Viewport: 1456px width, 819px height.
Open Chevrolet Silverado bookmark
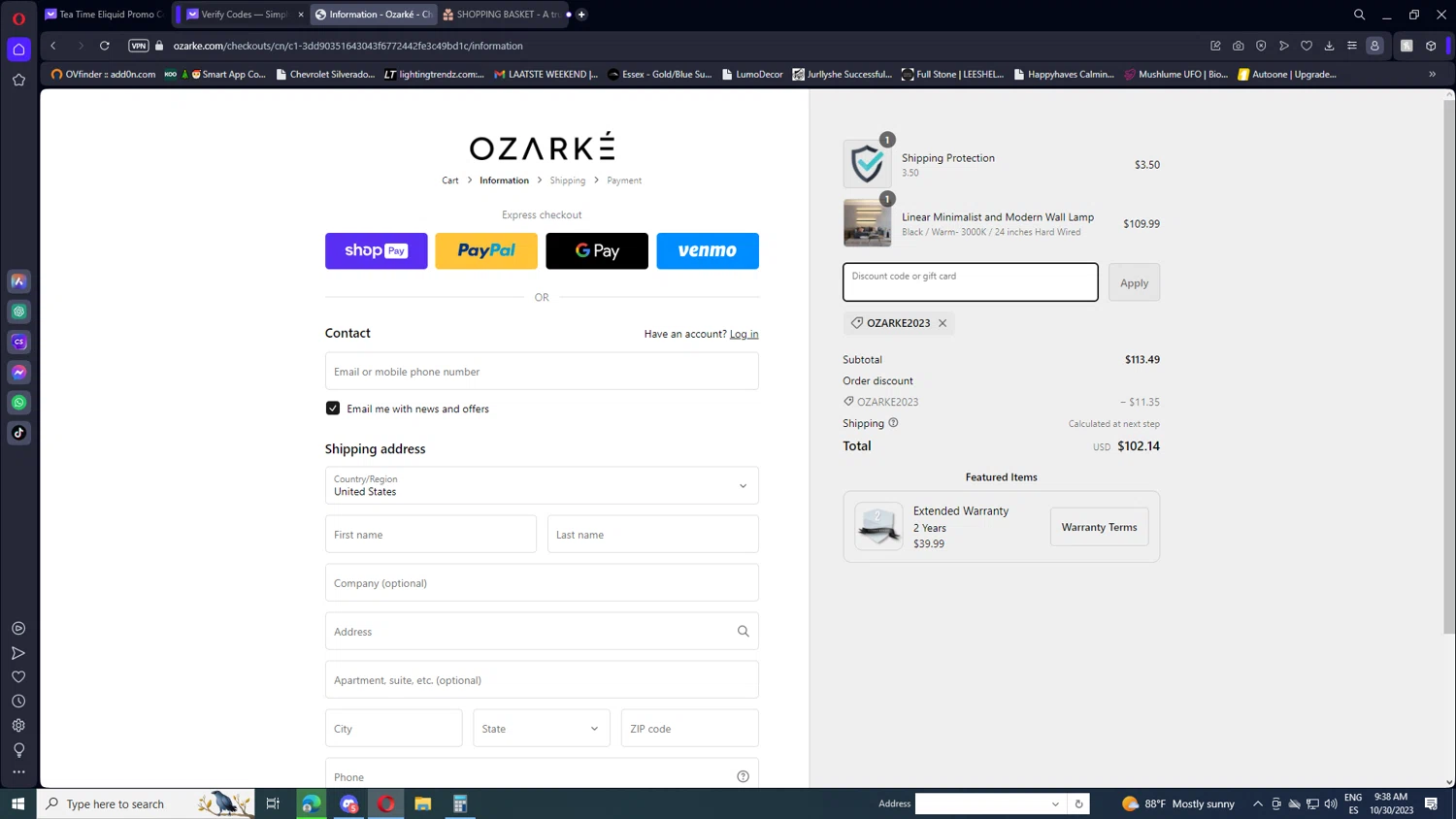(325, 74)
